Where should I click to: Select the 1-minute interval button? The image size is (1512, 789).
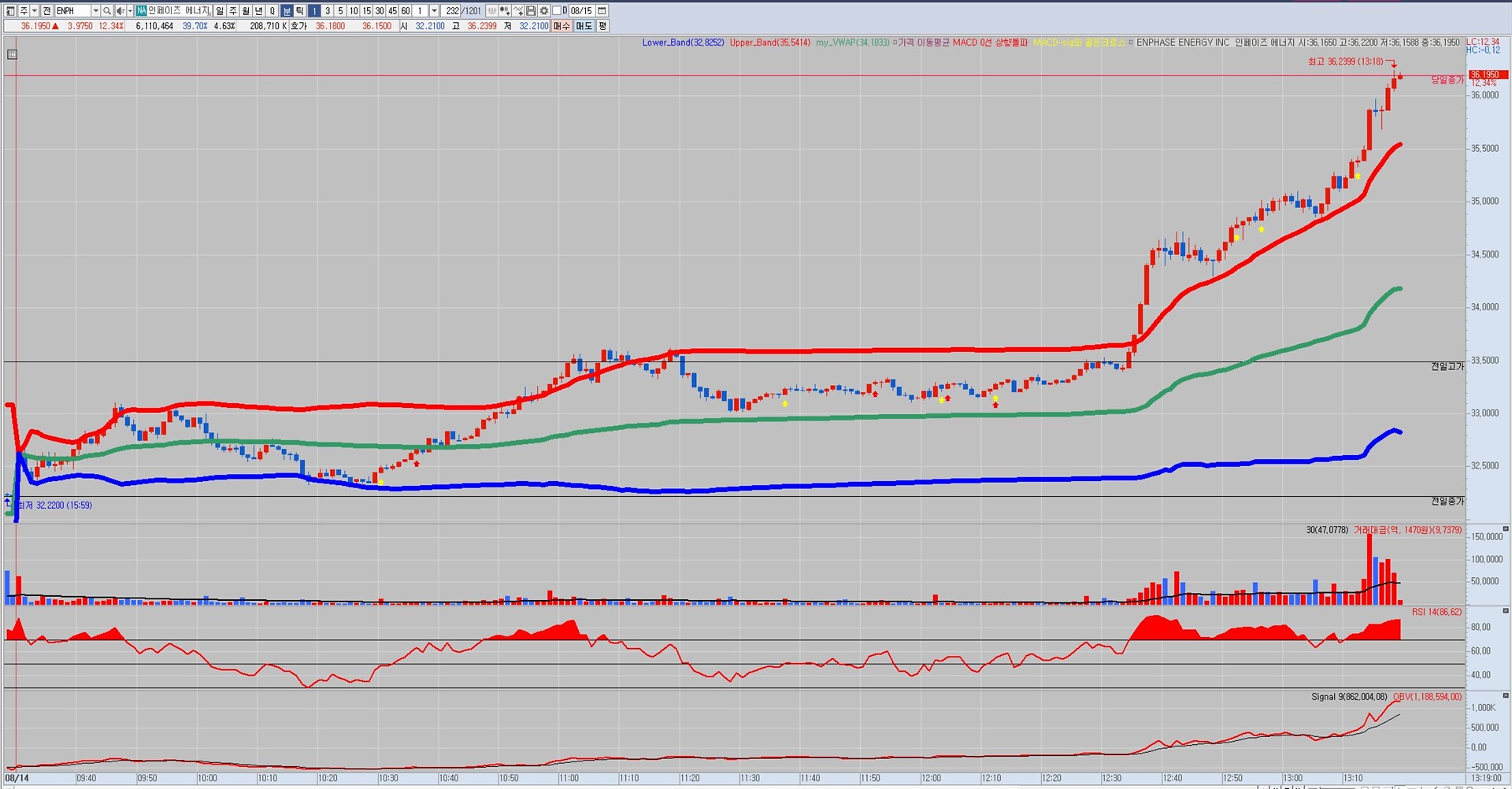pos(314,11)
